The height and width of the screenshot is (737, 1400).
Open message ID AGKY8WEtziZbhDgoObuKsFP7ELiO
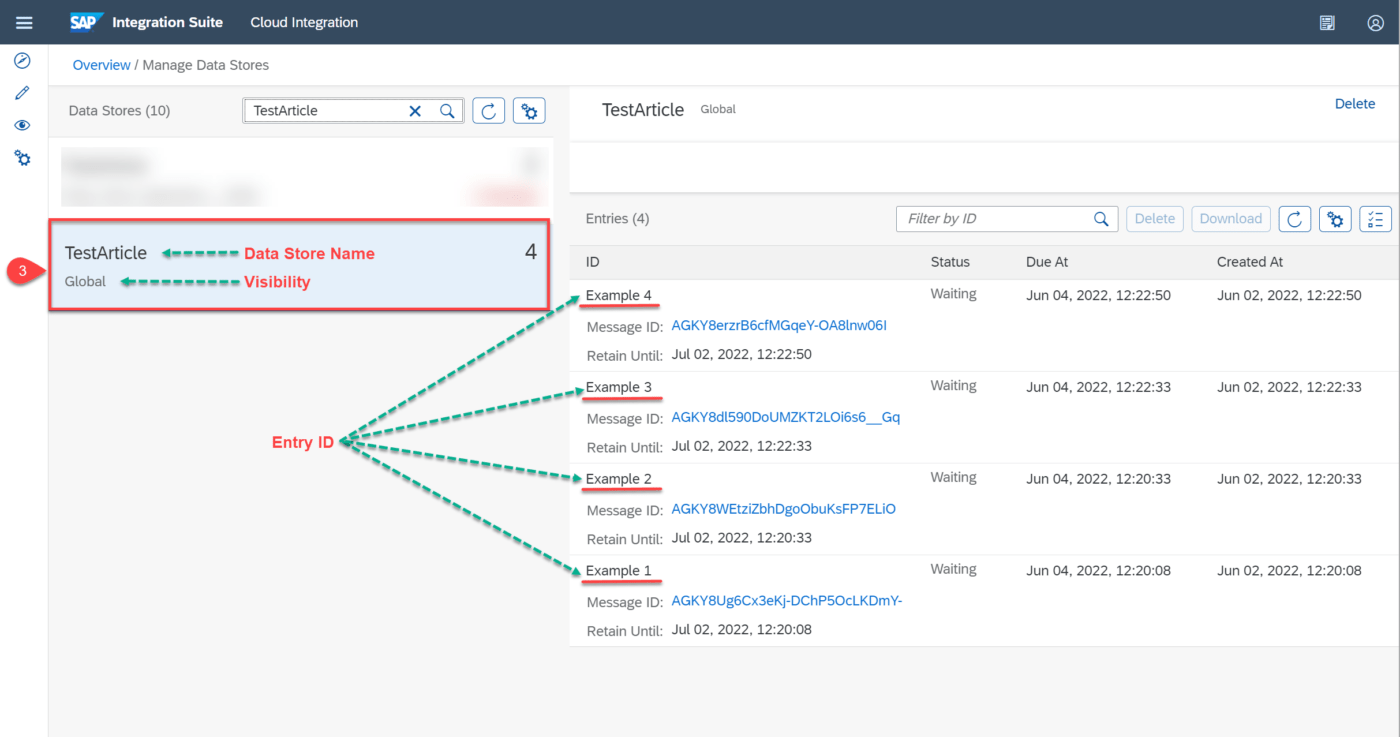pyautogui.click(x=783, y=510)
